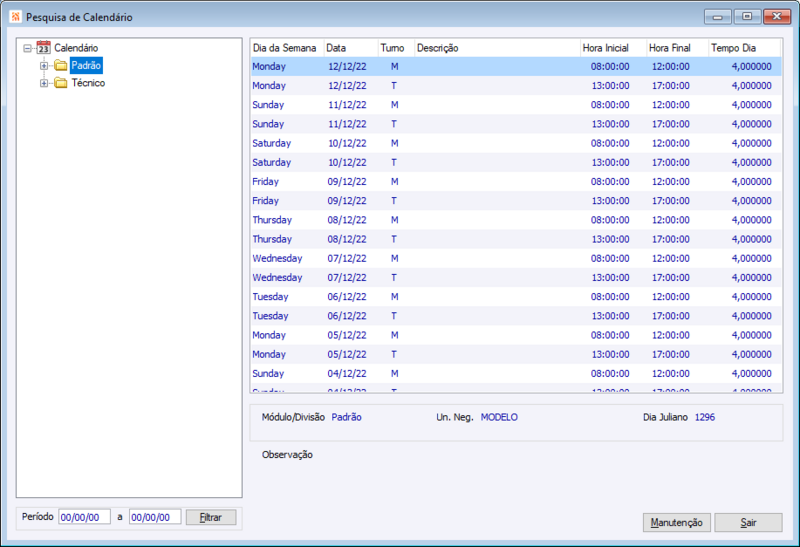The width and height of the screenshot is (800, 547).
Task: Focus the Período end date field
Action: (x=155, y=517)
